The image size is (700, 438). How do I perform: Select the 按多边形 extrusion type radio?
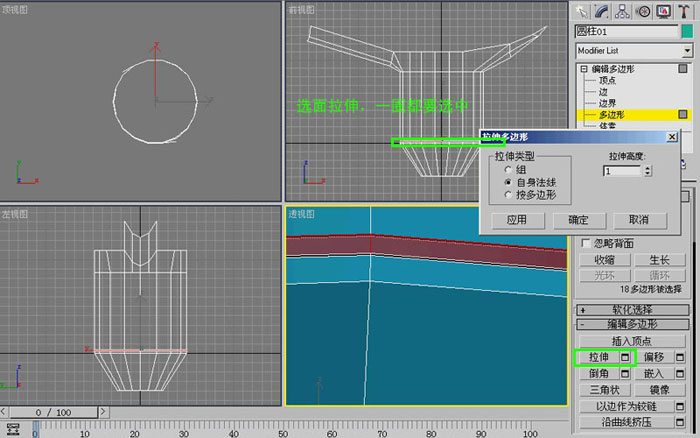[x=508, y=195]
